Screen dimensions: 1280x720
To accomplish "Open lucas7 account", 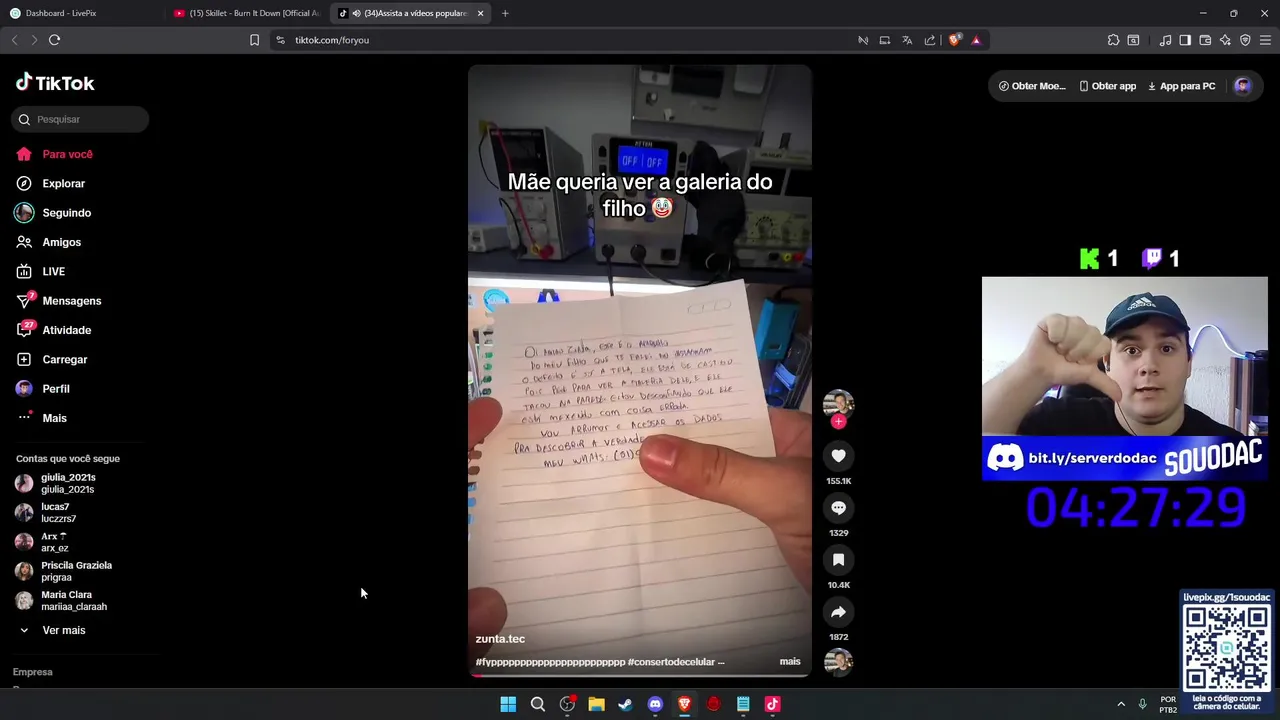I will (x=58, y=513).
